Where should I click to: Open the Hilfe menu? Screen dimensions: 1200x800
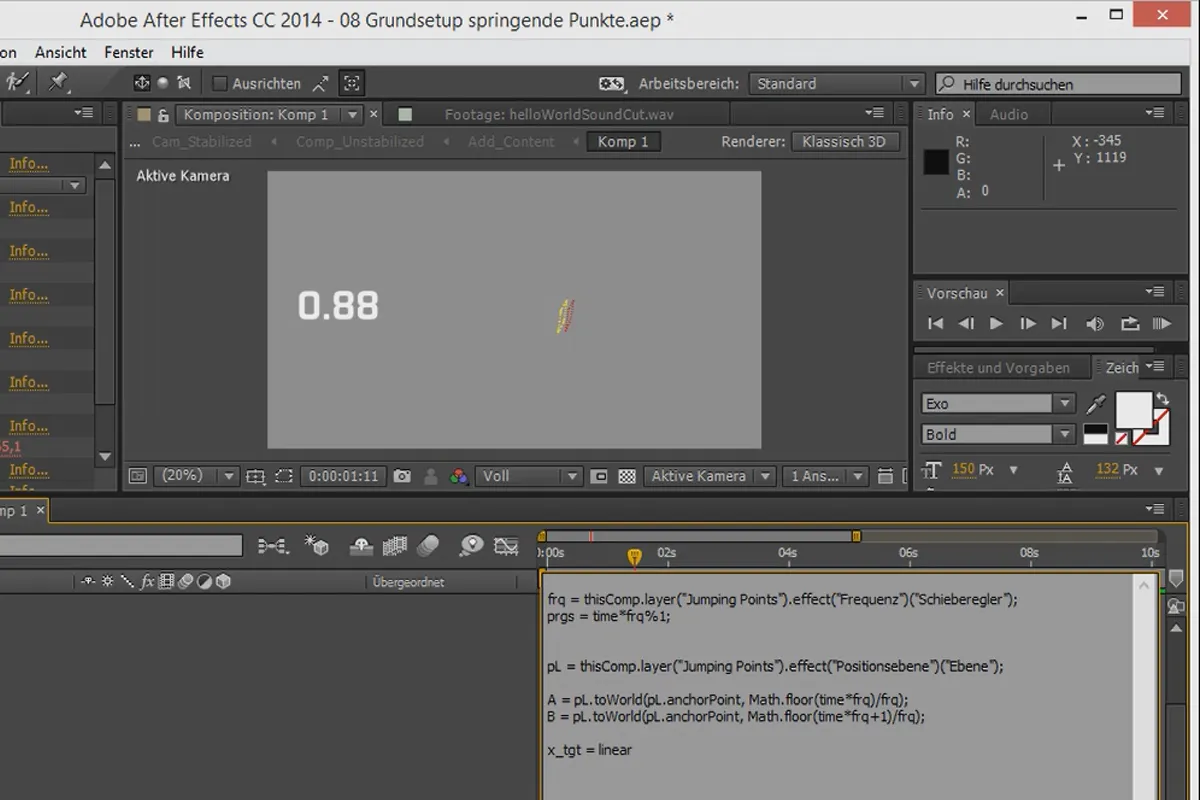187,52
